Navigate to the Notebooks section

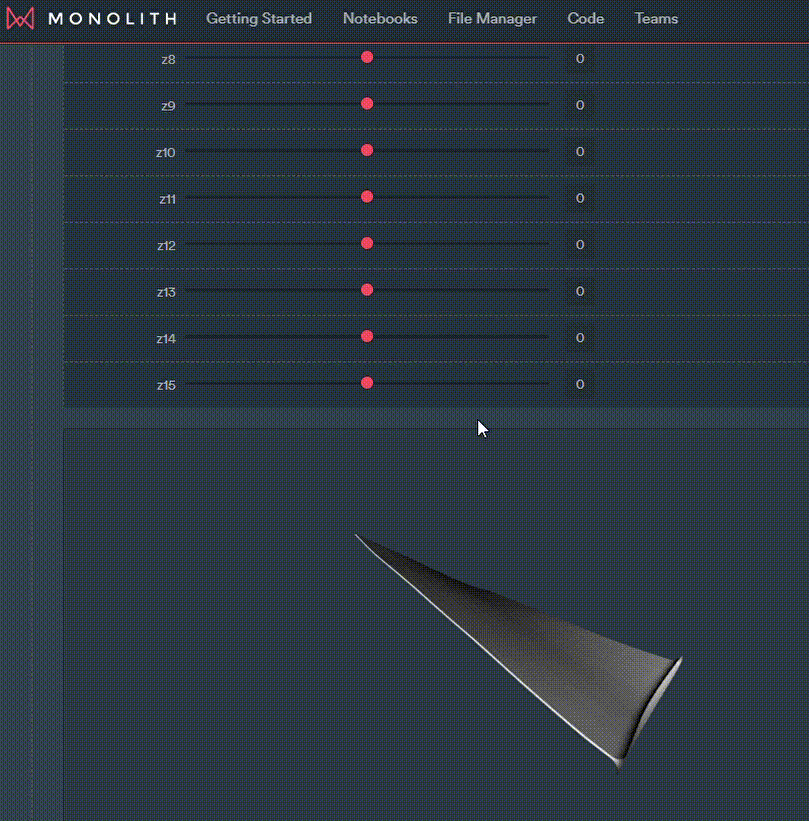380,18
